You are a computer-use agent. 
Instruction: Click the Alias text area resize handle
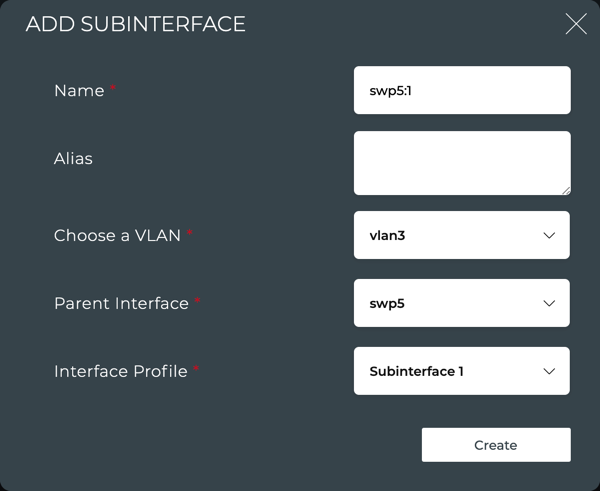point(565,189)
